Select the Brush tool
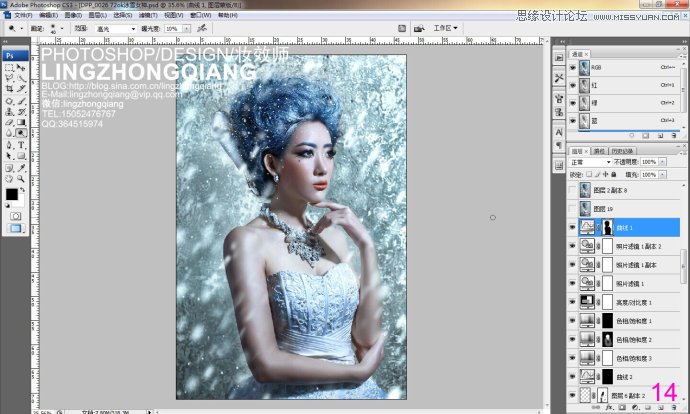This screenshot has height=414, width=690. click(21, 101)
